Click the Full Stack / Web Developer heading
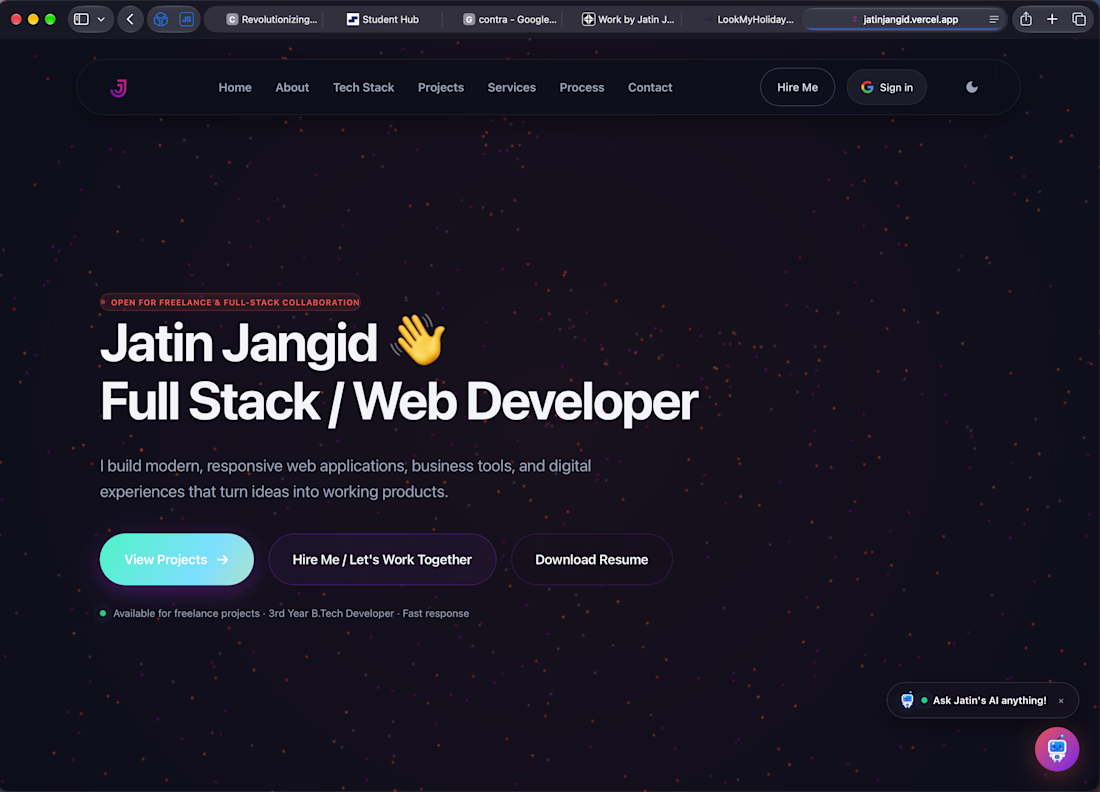The width and height of the screenshot is (1100, 792). 399,402
